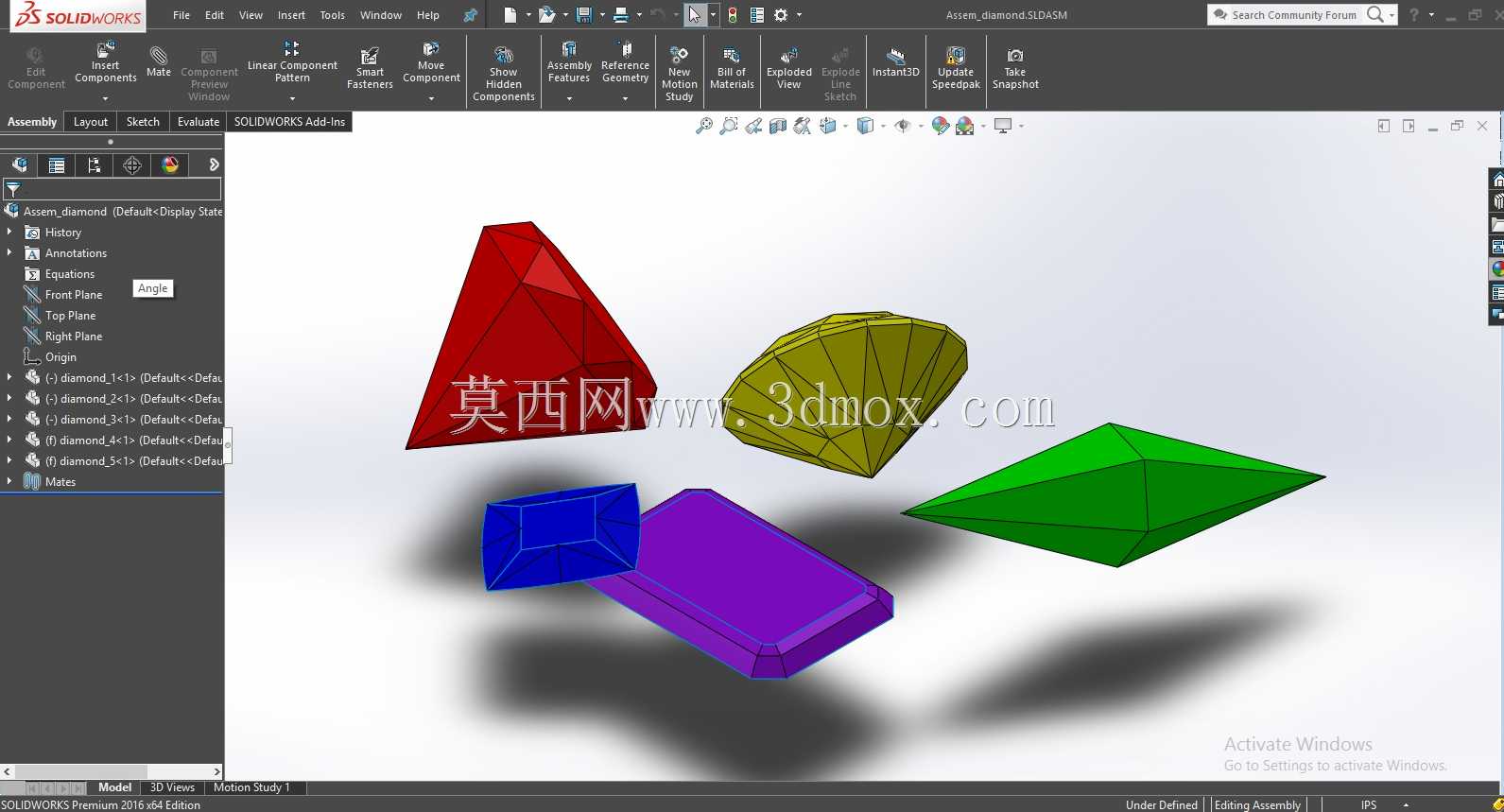Switch to the Layout tab
The width and height of the screenshot is (1504, 812).
click(x=91, y=122)
